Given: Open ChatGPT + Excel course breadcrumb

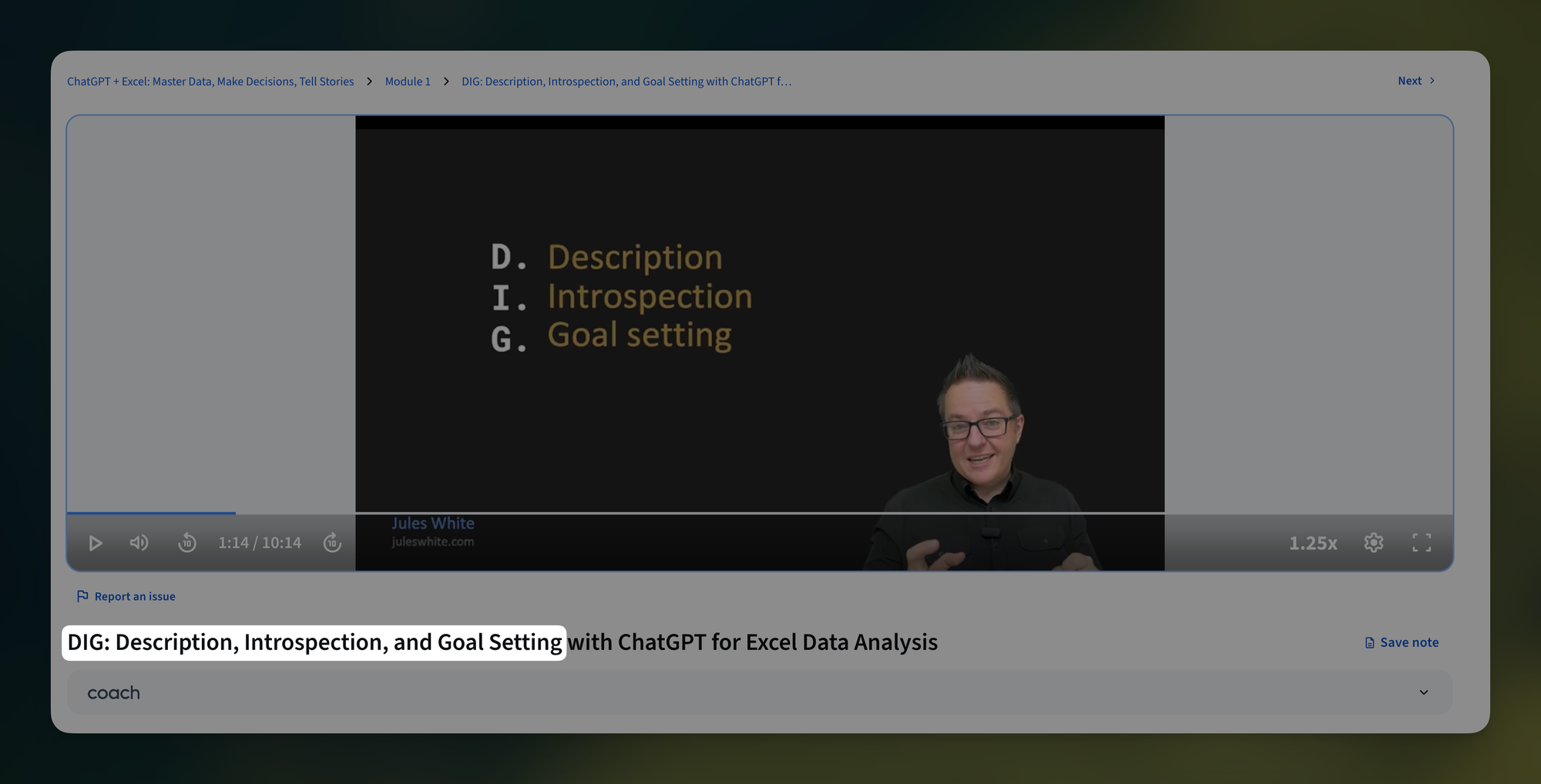Looking at the screenshot, I should coord(210,82).
